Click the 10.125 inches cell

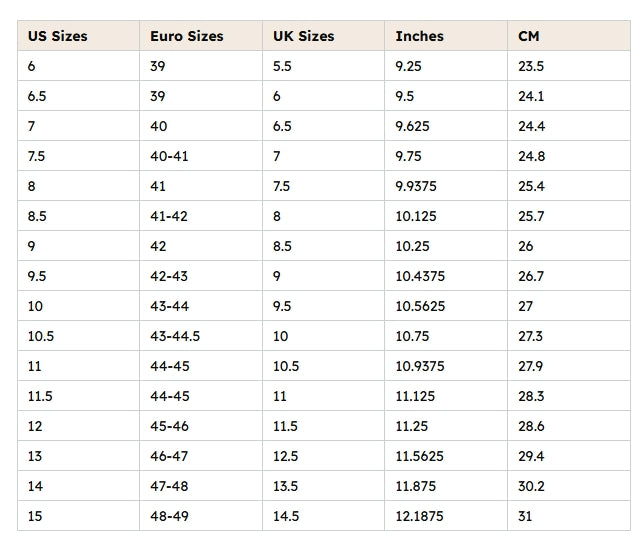pyautogui.click(x=446, y=216)
